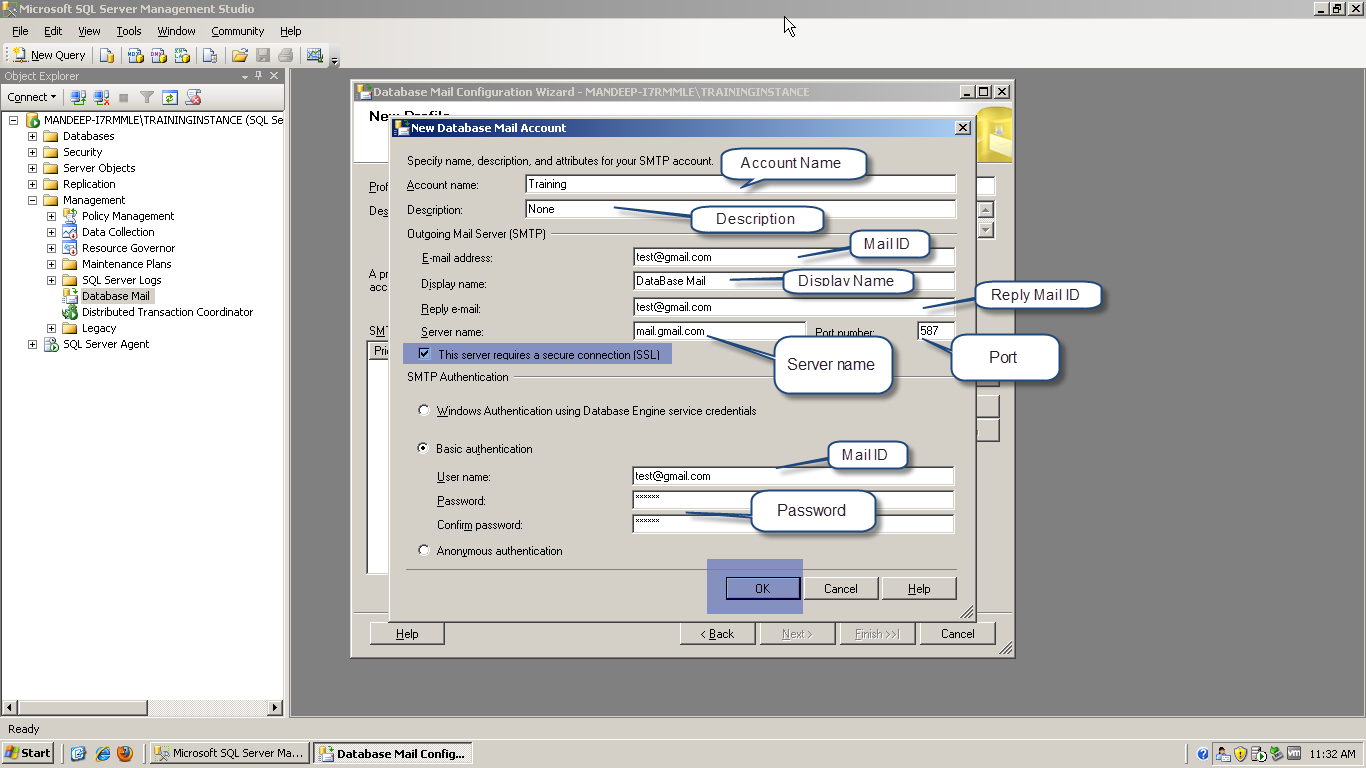
Task: Collapse the MANDEEP-I7RMMLE server node
Action: (x=14, y=120)
